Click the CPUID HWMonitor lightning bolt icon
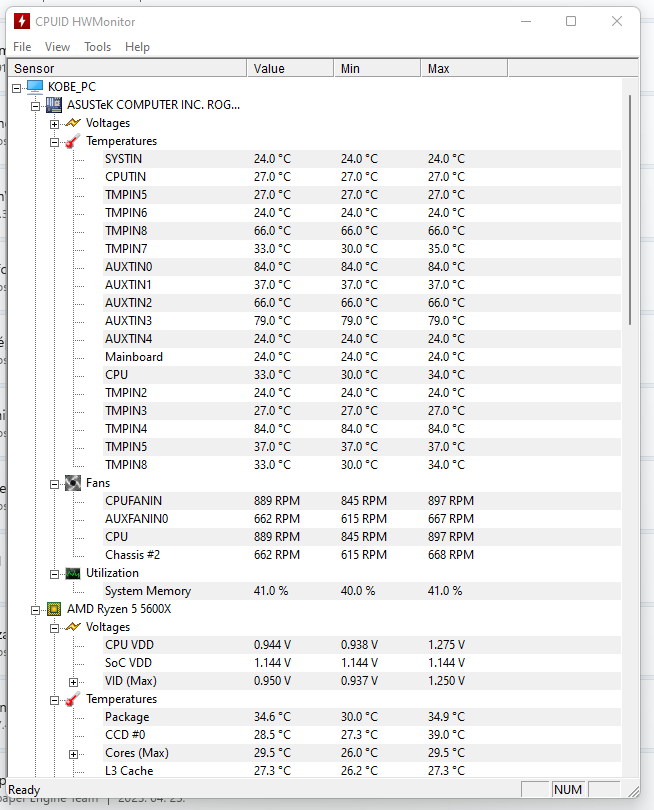The width and height of the screenshot is (654, 810). pos(22,21)
